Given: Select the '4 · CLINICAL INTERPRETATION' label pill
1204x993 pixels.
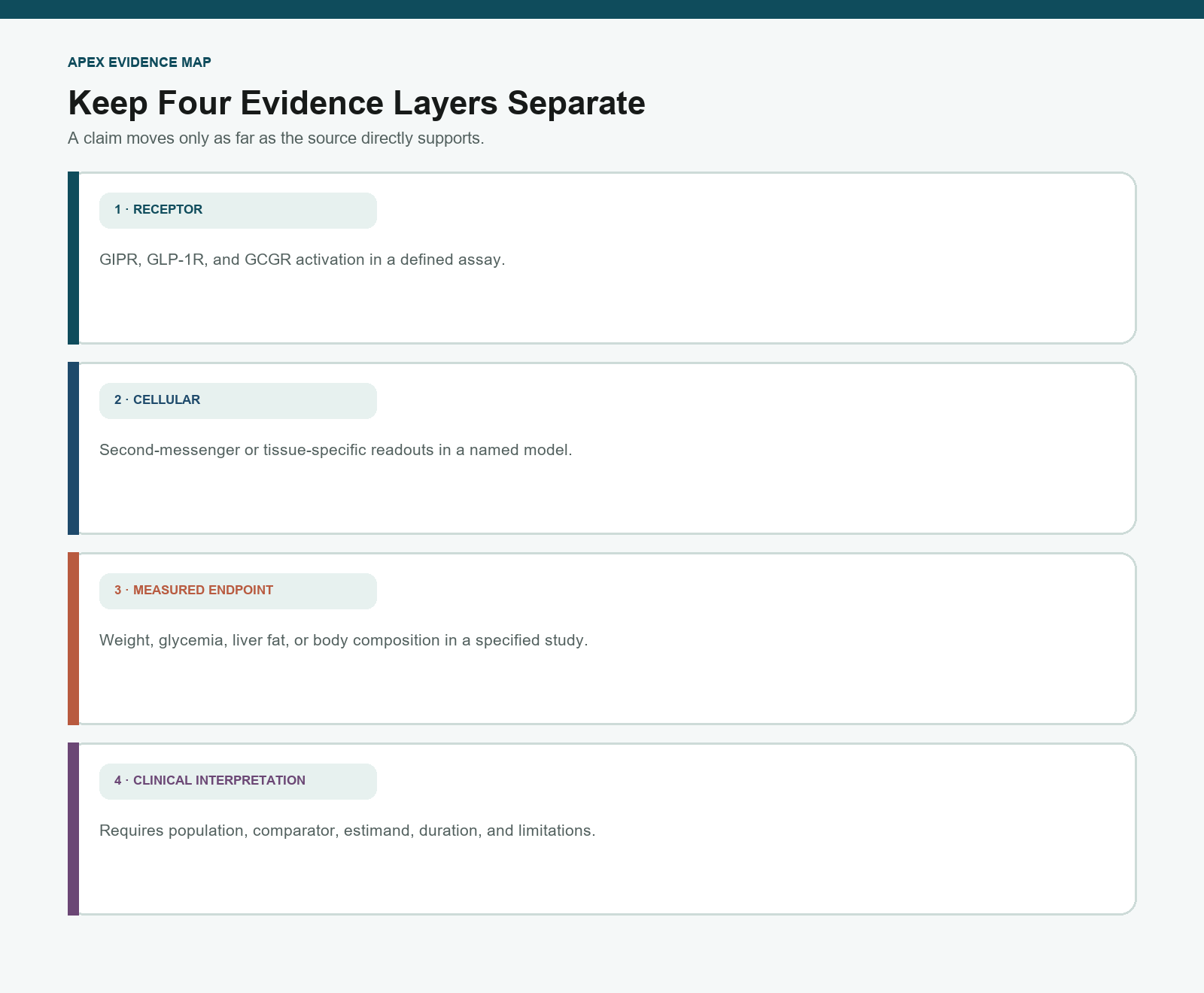Looking at the screenshot, I should 238,782.
